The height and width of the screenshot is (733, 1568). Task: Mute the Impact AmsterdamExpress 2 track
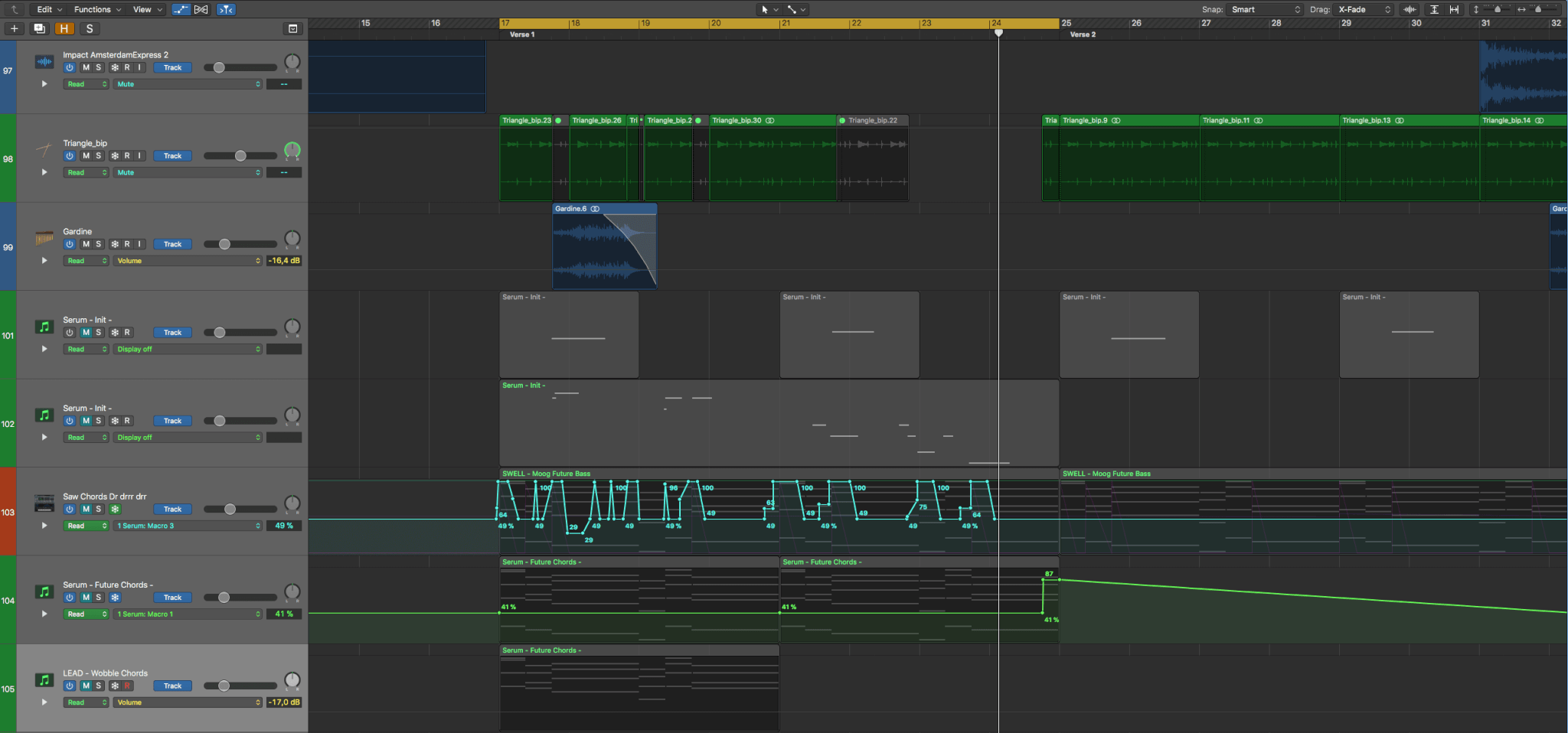point(86,67)
